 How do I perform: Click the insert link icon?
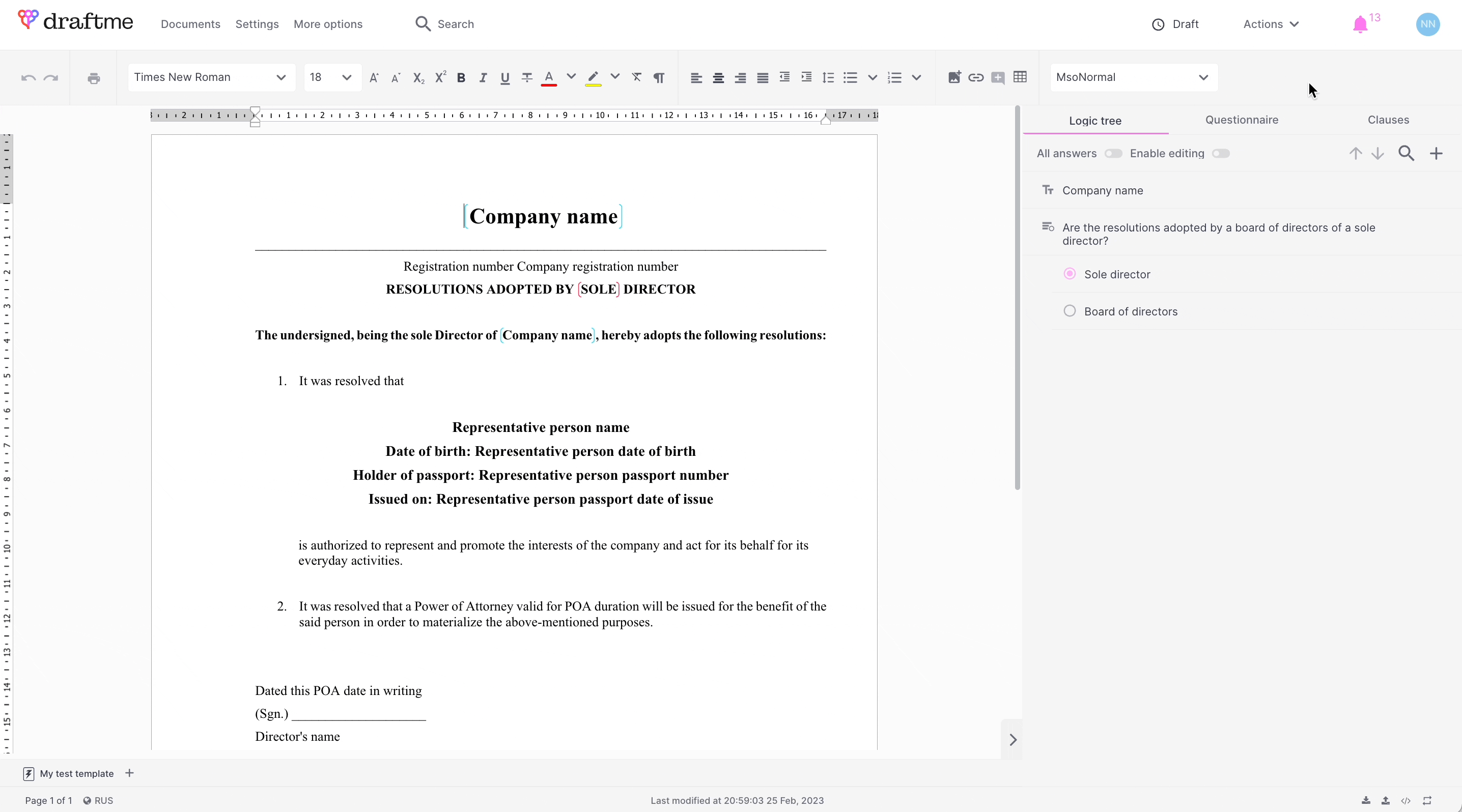976,78
